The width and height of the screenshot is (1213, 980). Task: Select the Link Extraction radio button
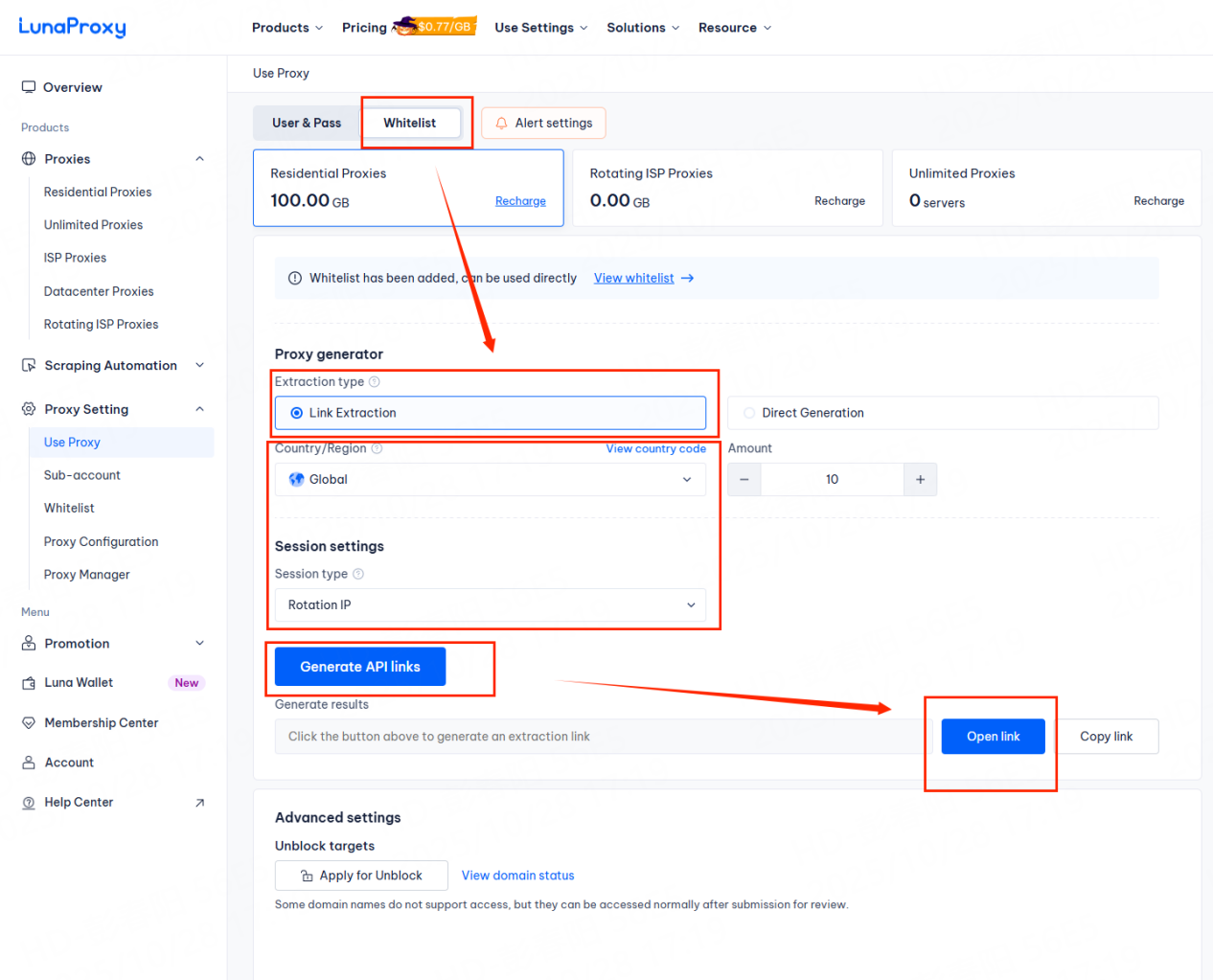click(x=296, y=412)
